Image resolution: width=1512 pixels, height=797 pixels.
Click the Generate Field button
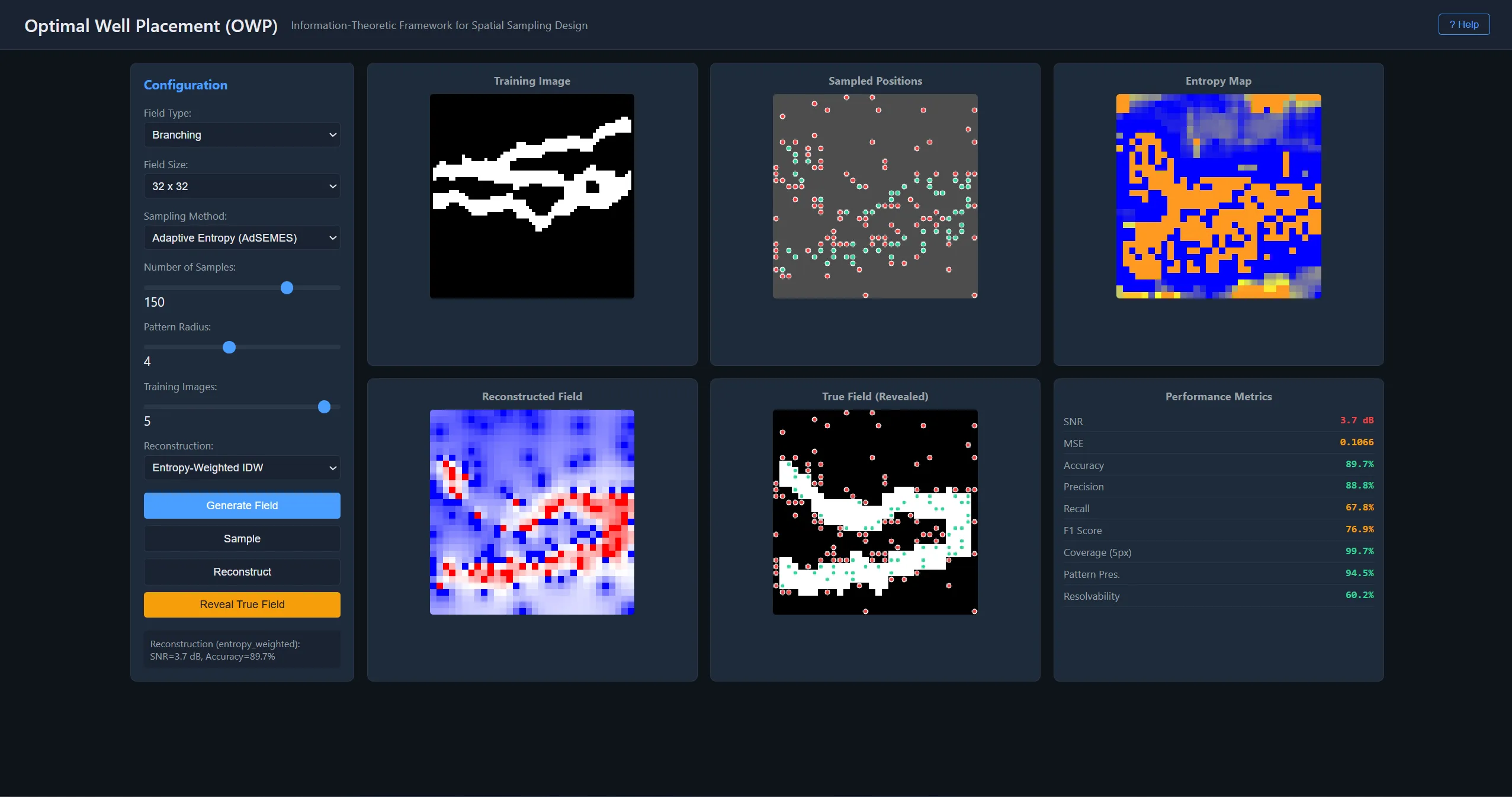click(242, 505)
